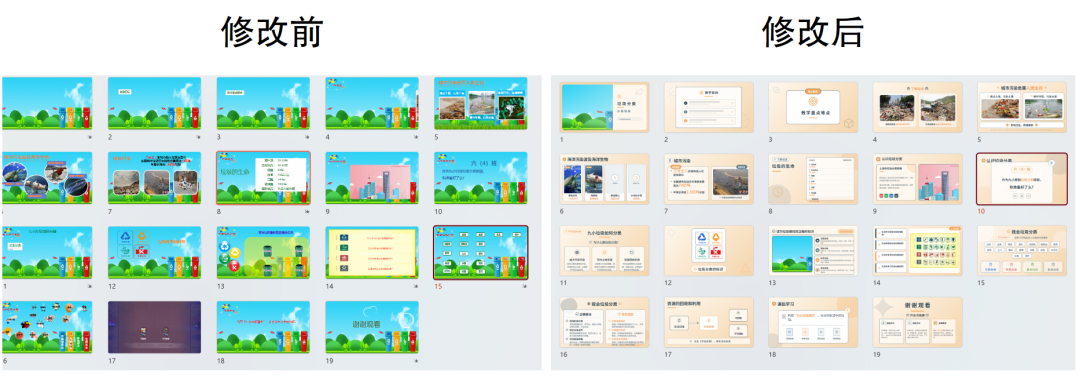Select slide 12 recycling logos thumbnail in 修改前
This screenshot has width=1080, height=379.
[154, 252]
